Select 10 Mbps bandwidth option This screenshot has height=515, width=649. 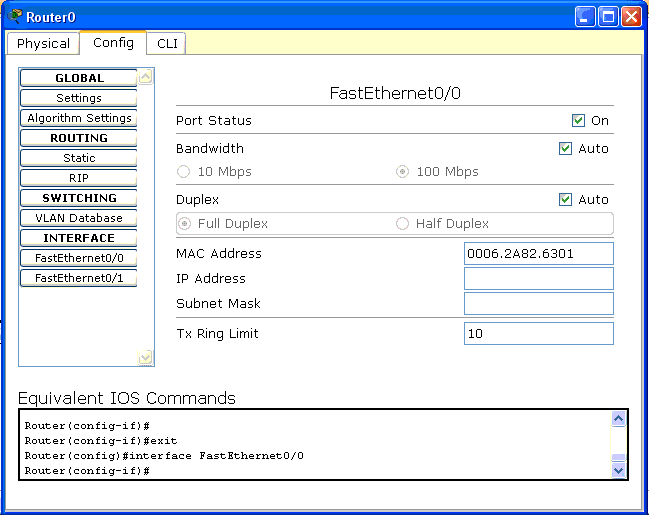tap(183, 171)
